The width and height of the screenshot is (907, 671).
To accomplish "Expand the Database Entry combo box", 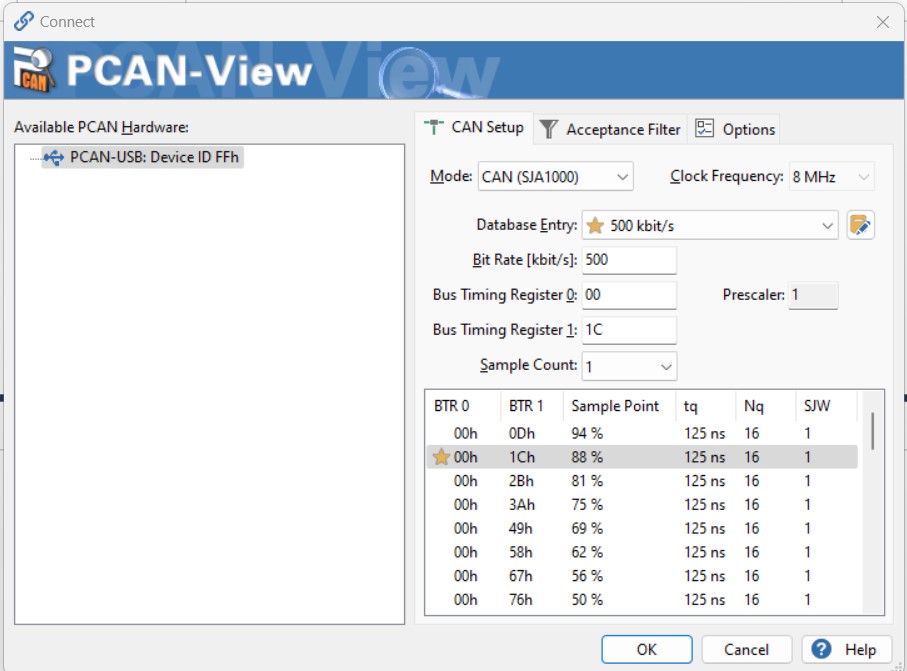I will click(710, 225).
